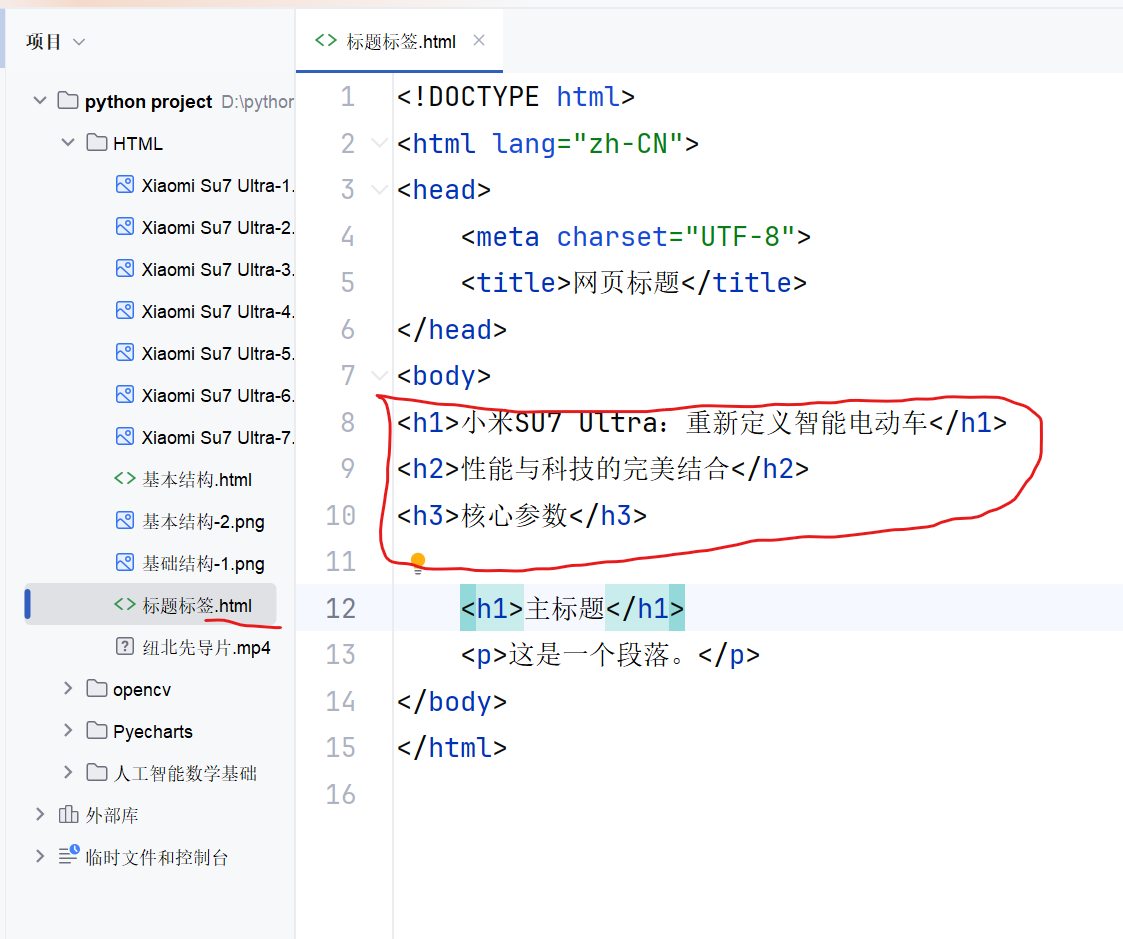Click the opencv folder icon
This screenshot has height=939, width=1123.
pyautogui.click(x=97, y=688)
